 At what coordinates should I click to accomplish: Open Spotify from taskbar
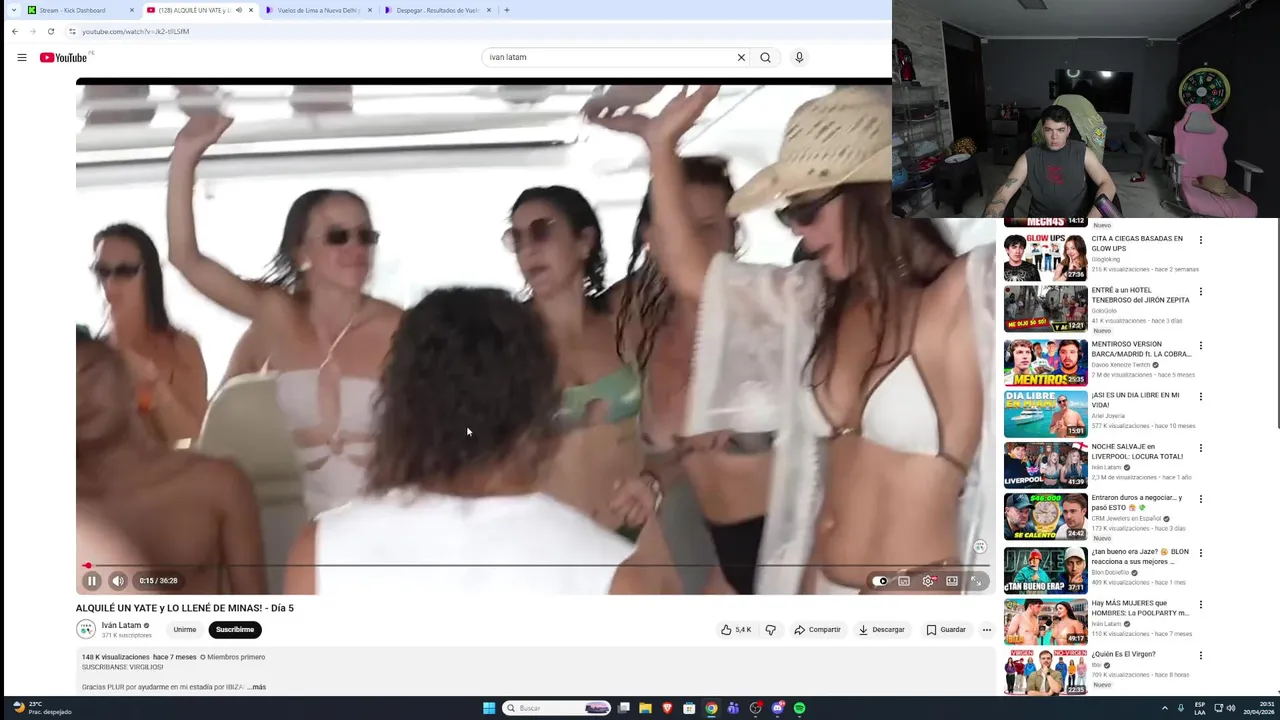799,708
